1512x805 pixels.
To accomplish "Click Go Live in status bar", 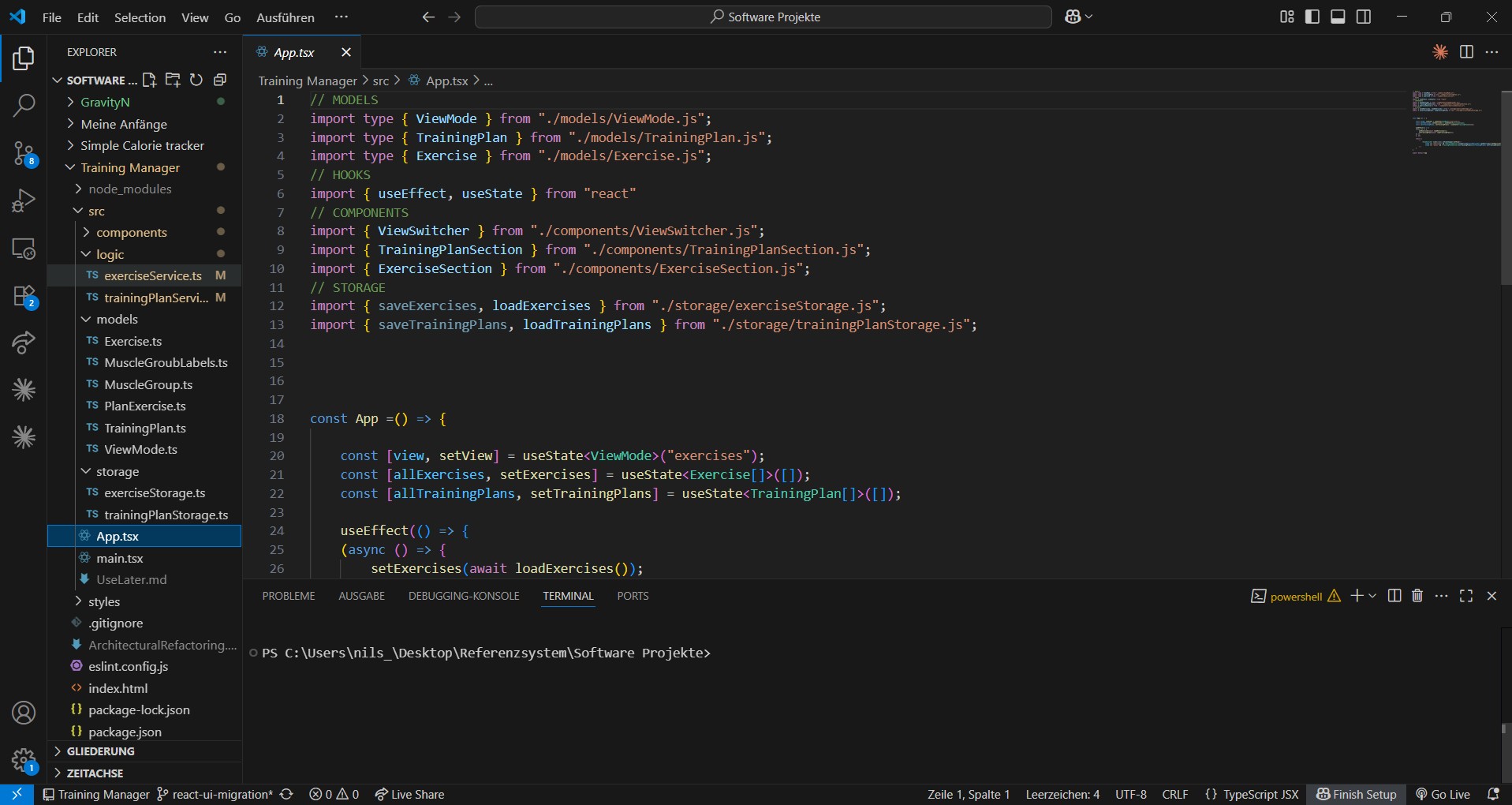I will tap(1443, 794).
